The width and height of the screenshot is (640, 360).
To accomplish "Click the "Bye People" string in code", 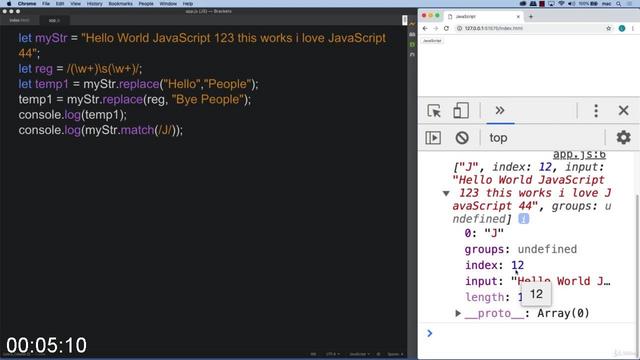I will (207, 99).
